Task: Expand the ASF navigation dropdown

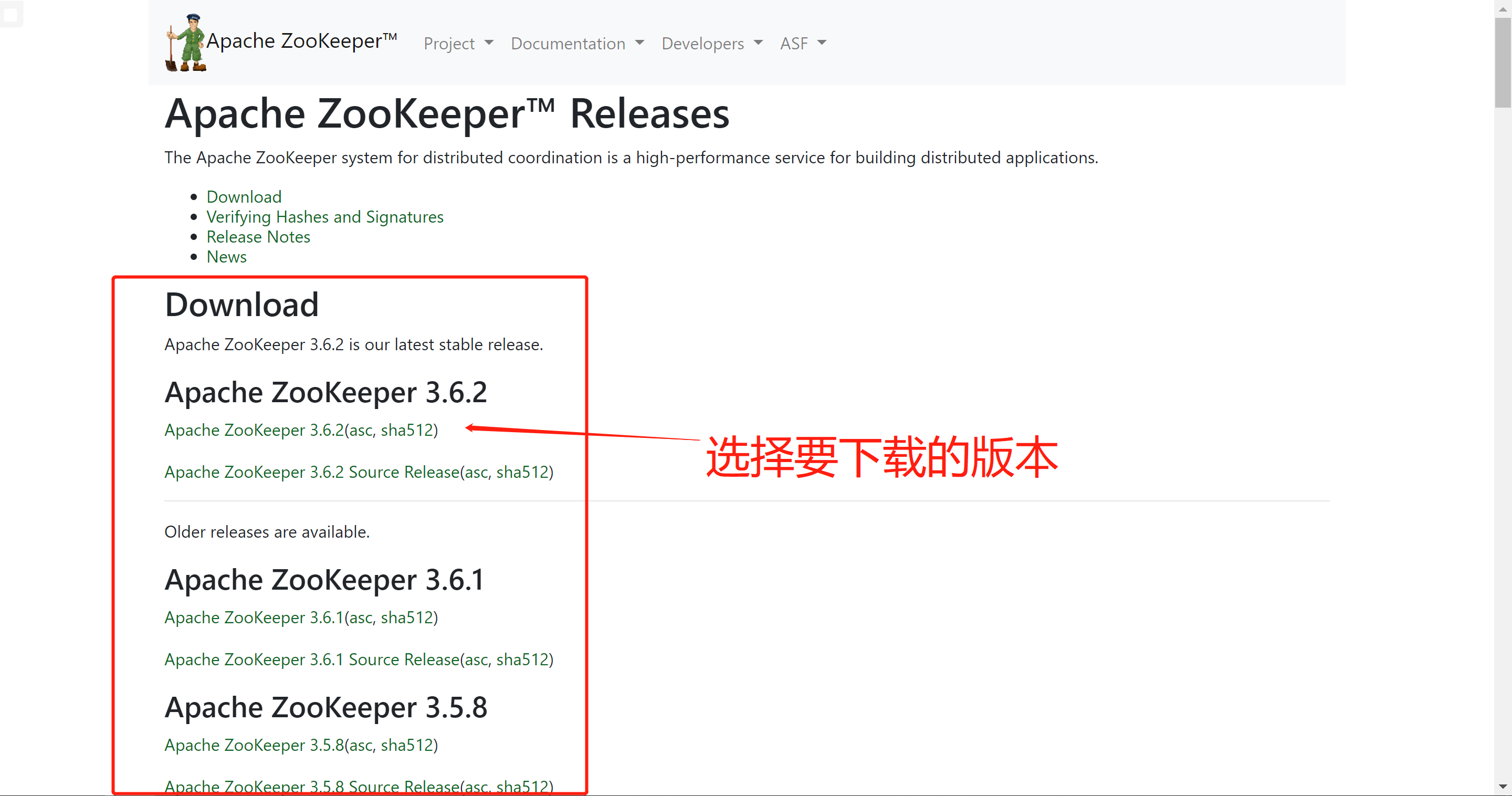Action: click(x=802, y=43)
